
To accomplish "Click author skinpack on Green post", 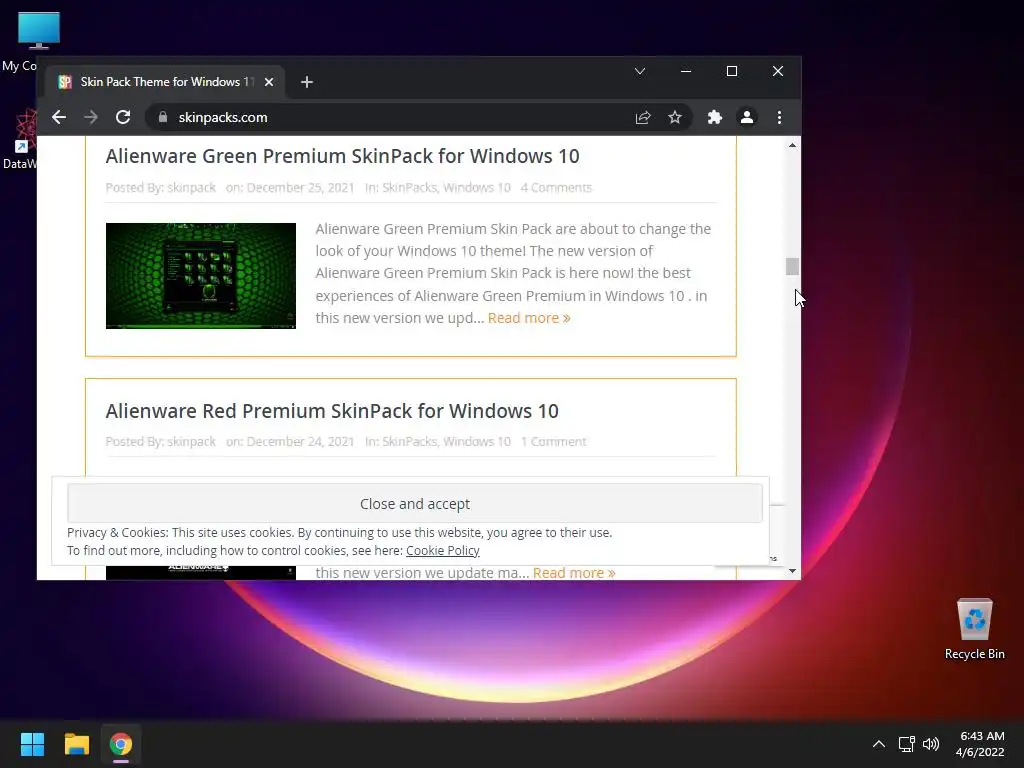I will point(191,188).
